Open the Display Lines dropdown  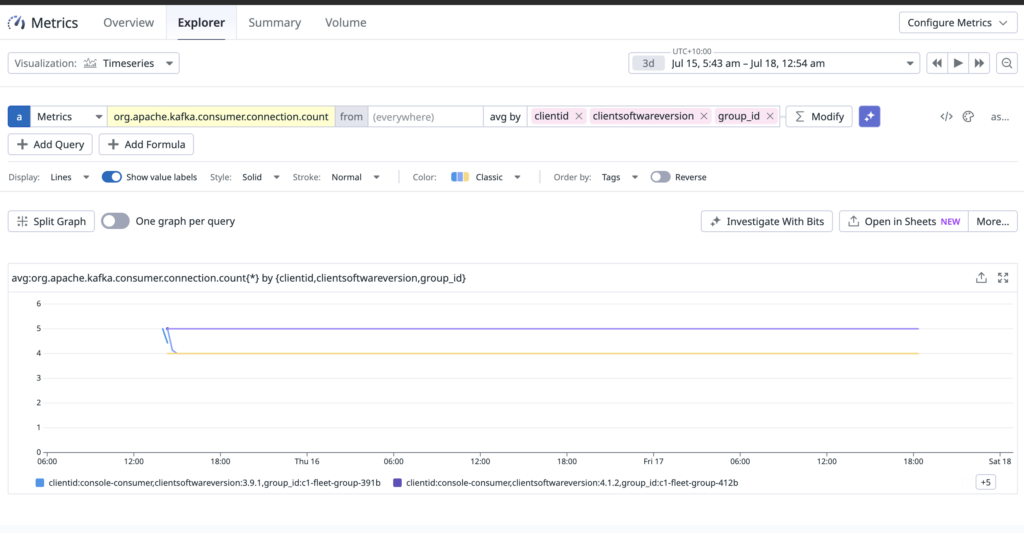coord(69,177)
